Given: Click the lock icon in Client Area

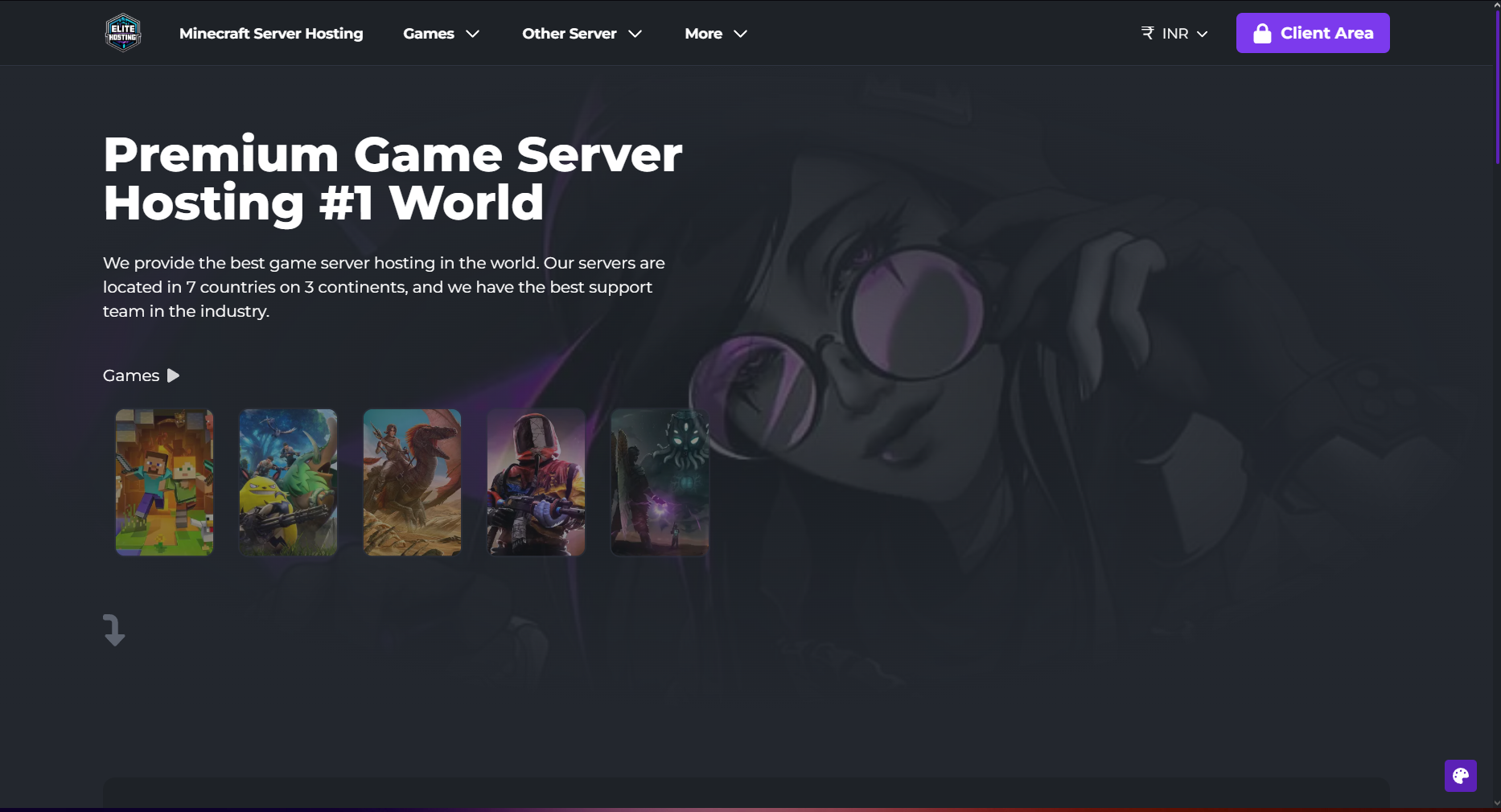Looking at the screenshot, I should tap(1262, 33).
